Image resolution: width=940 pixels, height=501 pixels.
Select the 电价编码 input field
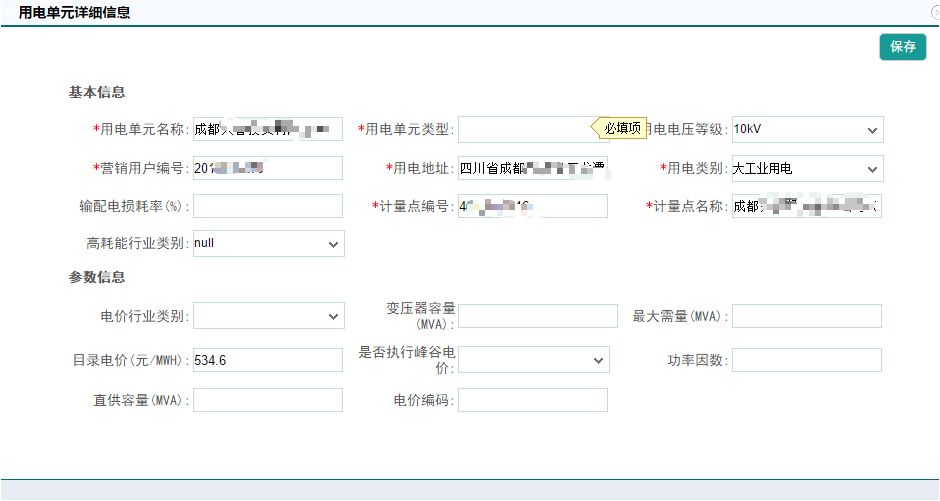(x=532, y=400)
